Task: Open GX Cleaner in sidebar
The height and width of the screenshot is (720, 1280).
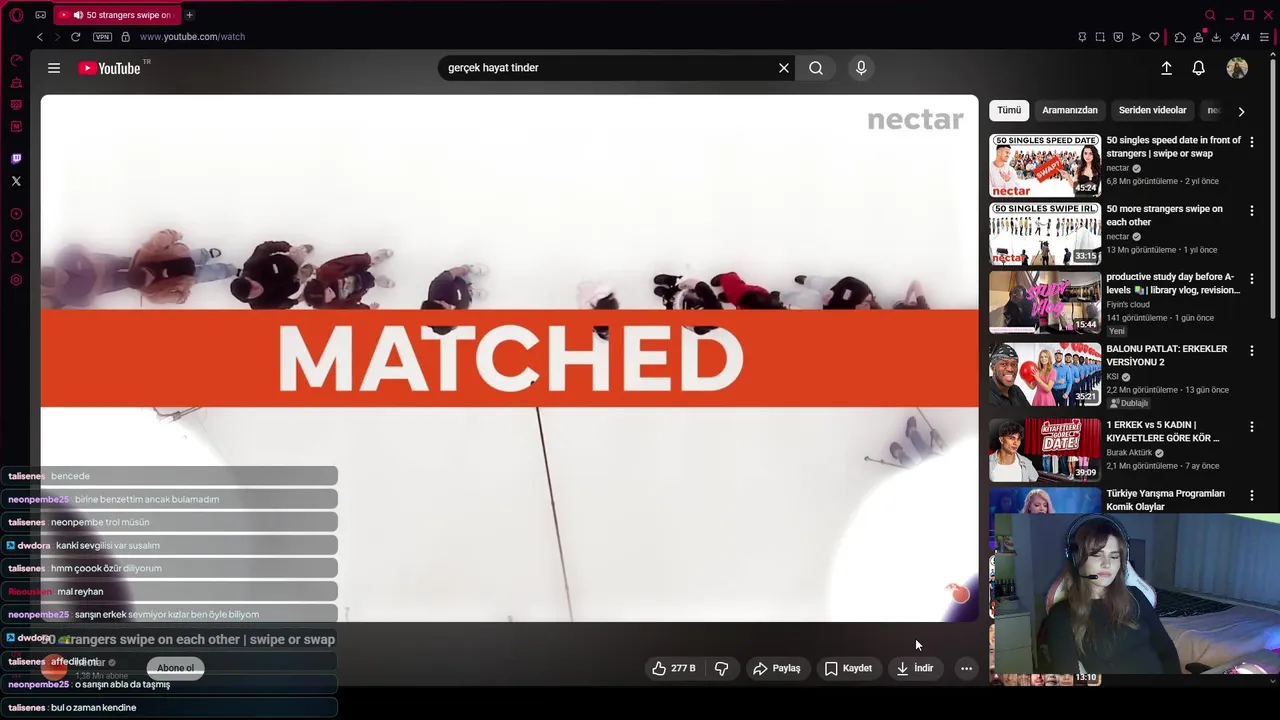Action: 16,83
